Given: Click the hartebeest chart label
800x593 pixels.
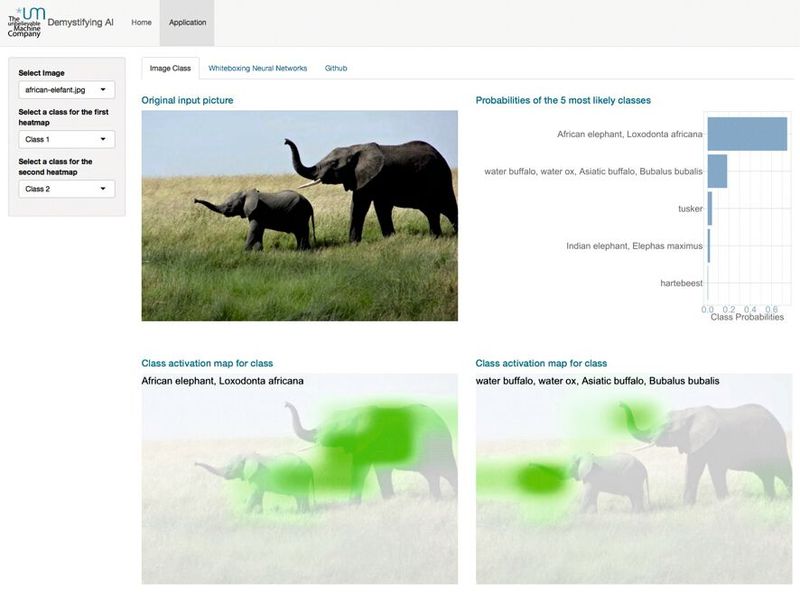Looking at the screenshot, I should coord(681,283).
